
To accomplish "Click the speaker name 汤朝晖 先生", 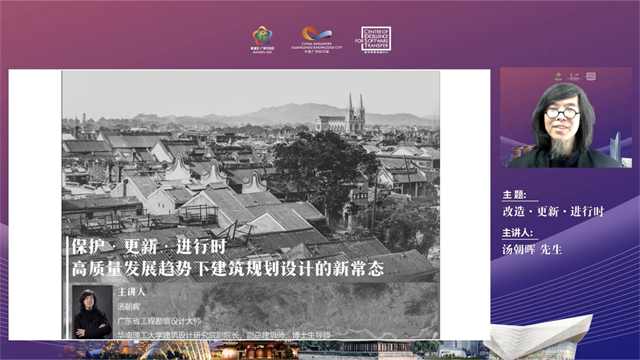I will [x=532, y=249].
